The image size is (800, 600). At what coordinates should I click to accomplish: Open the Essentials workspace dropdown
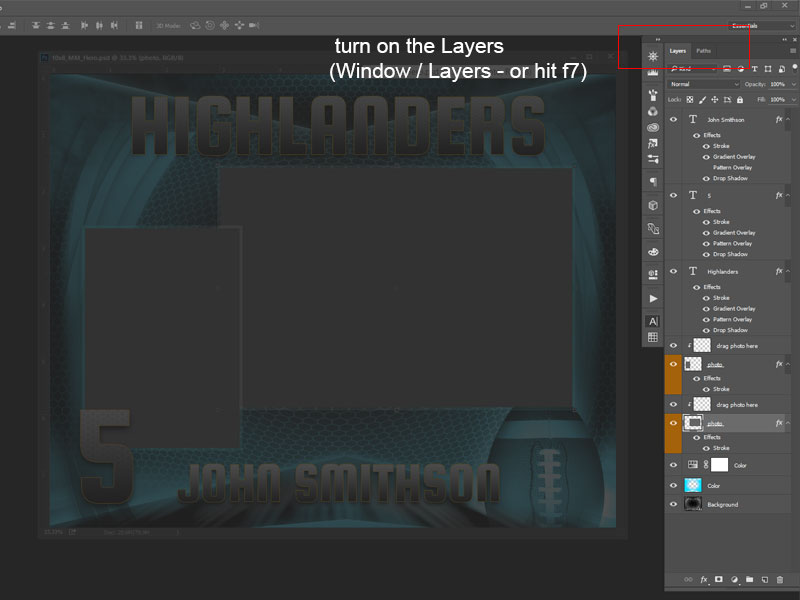coord(761,26)
